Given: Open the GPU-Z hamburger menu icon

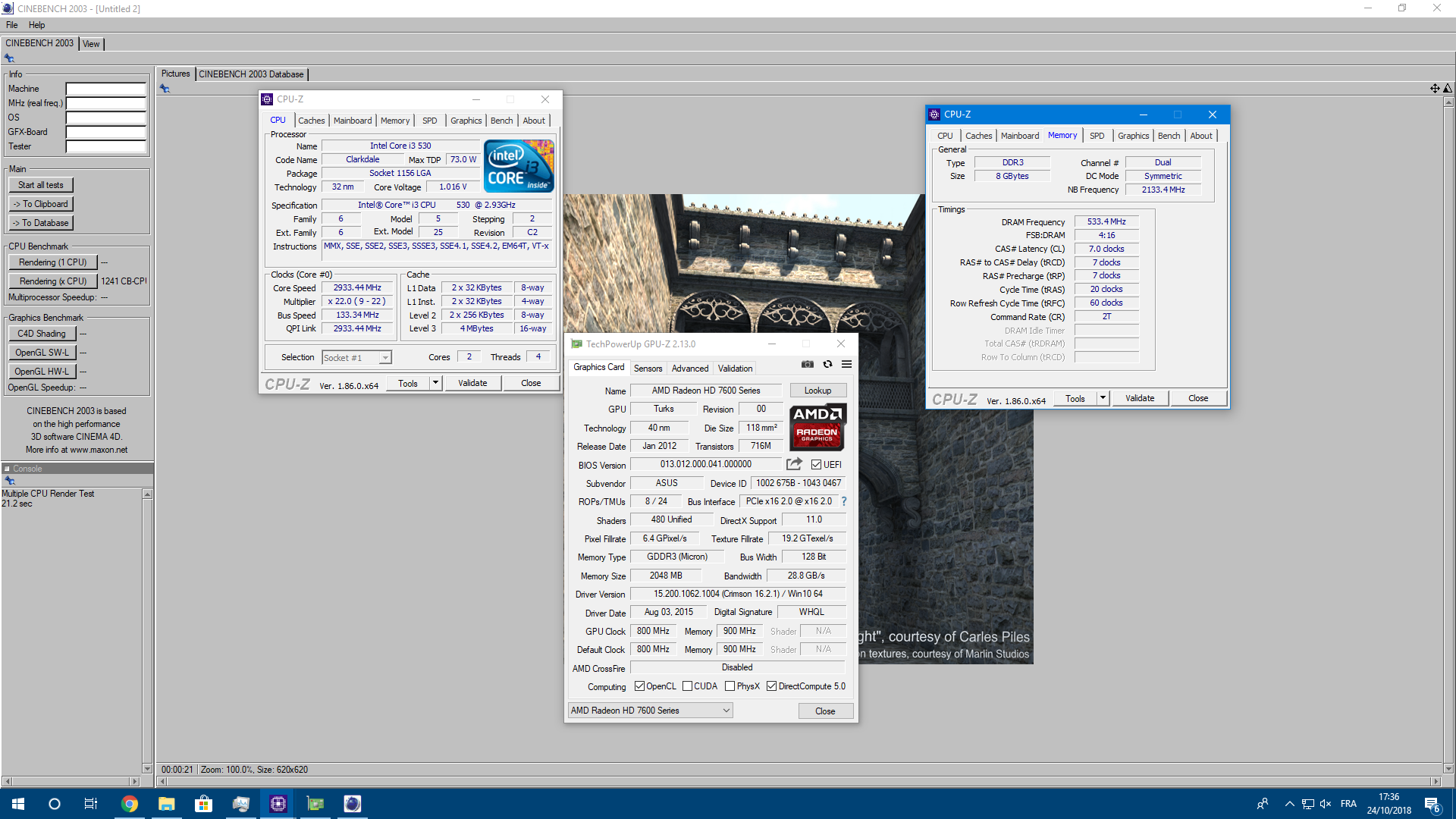Looking at the screenshot, I should point(846,365).
